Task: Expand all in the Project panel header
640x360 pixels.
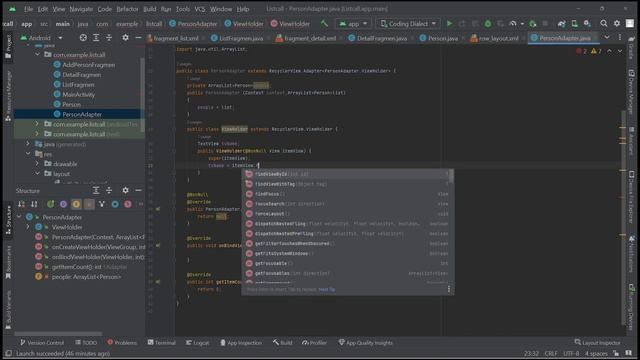Action: [96, 38]
